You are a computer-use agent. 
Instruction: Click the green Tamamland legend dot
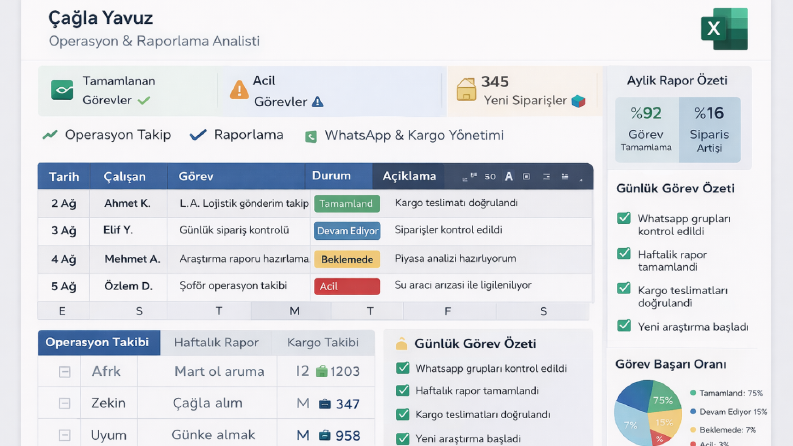pyautogui.click(x=693, y=393)
